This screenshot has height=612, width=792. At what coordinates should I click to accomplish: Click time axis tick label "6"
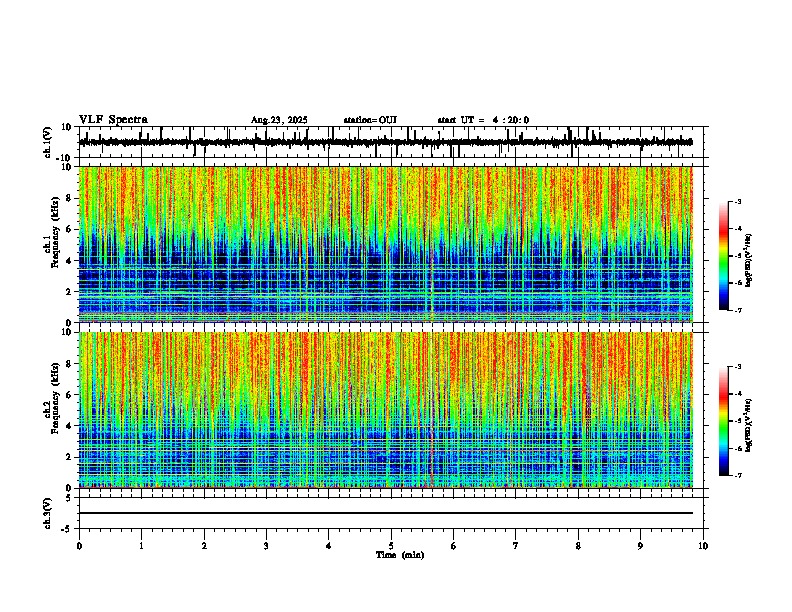click(x=454, y=546)
